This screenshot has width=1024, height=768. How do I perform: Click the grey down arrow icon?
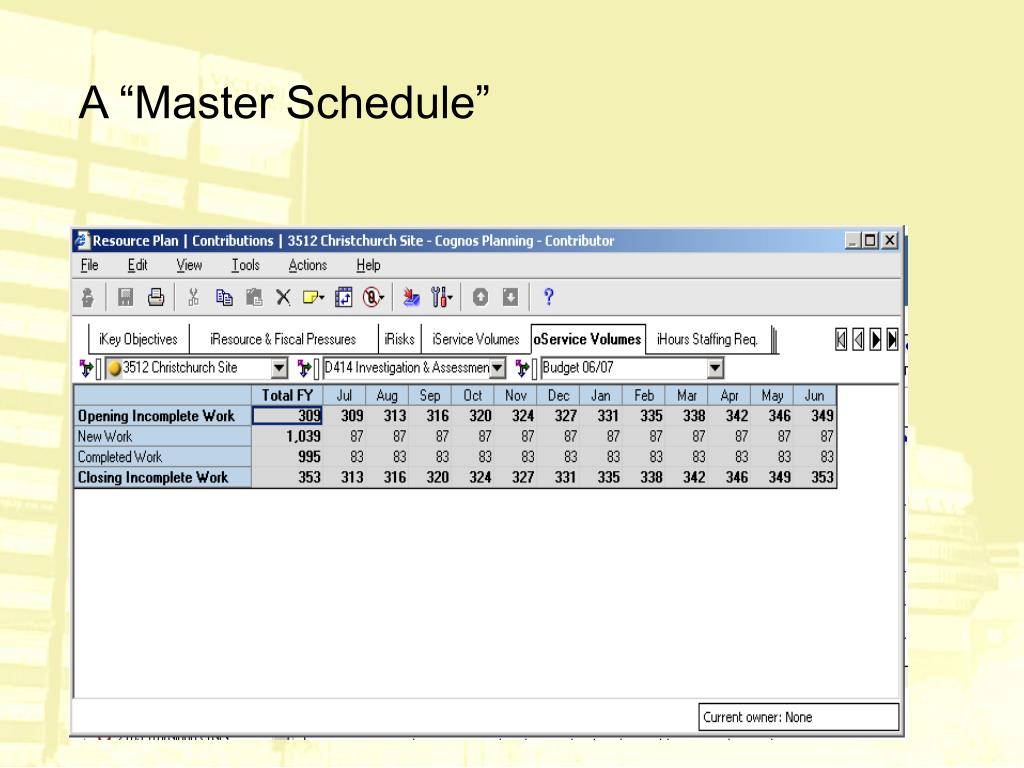pos(510,298)
